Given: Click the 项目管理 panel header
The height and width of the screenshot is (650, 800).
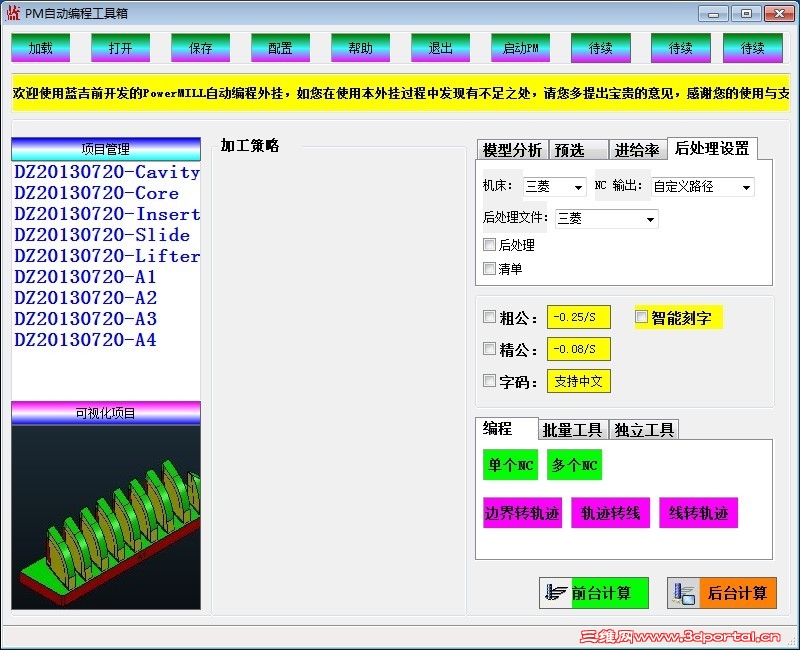Looking at the screenshot, I should (106, 149).
